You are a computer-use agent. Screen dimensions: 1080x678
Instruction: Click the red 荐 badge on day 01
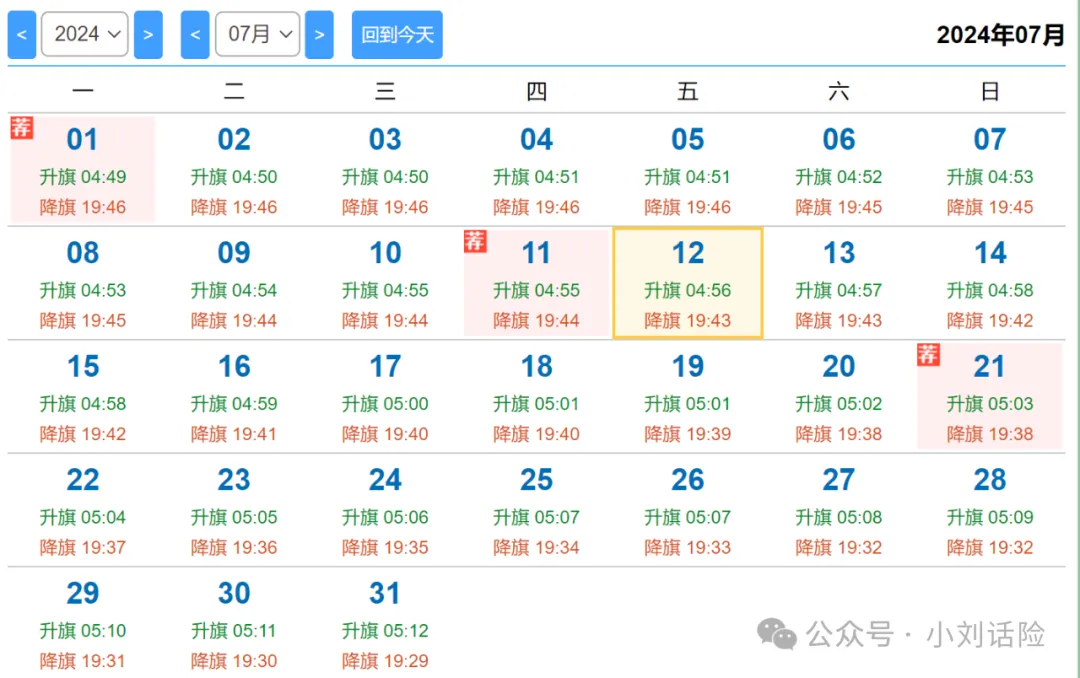pos(21,127)
